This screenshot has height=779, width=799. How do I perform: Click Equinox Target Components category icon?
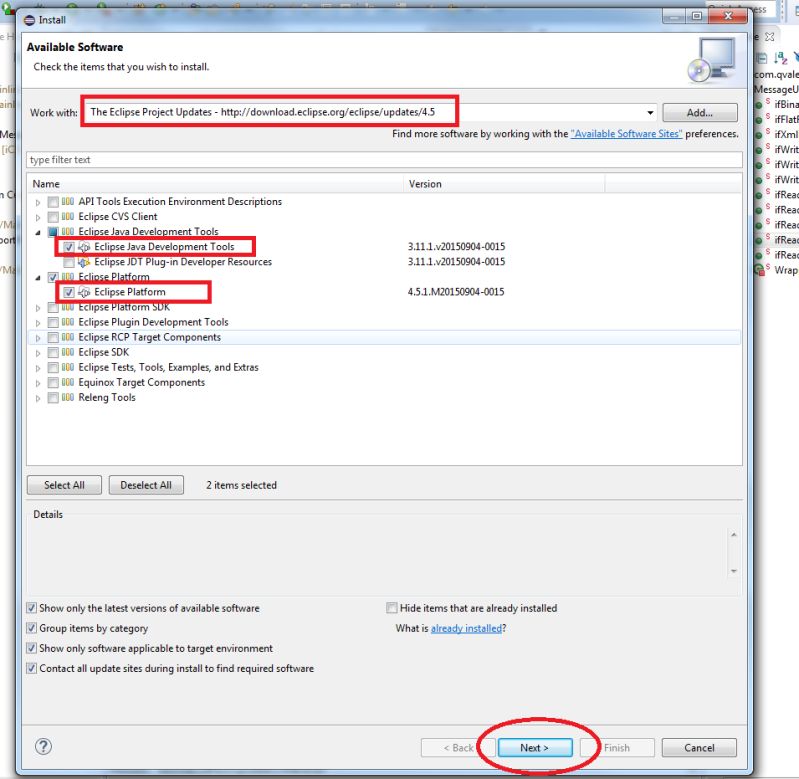tap(68, 382)
